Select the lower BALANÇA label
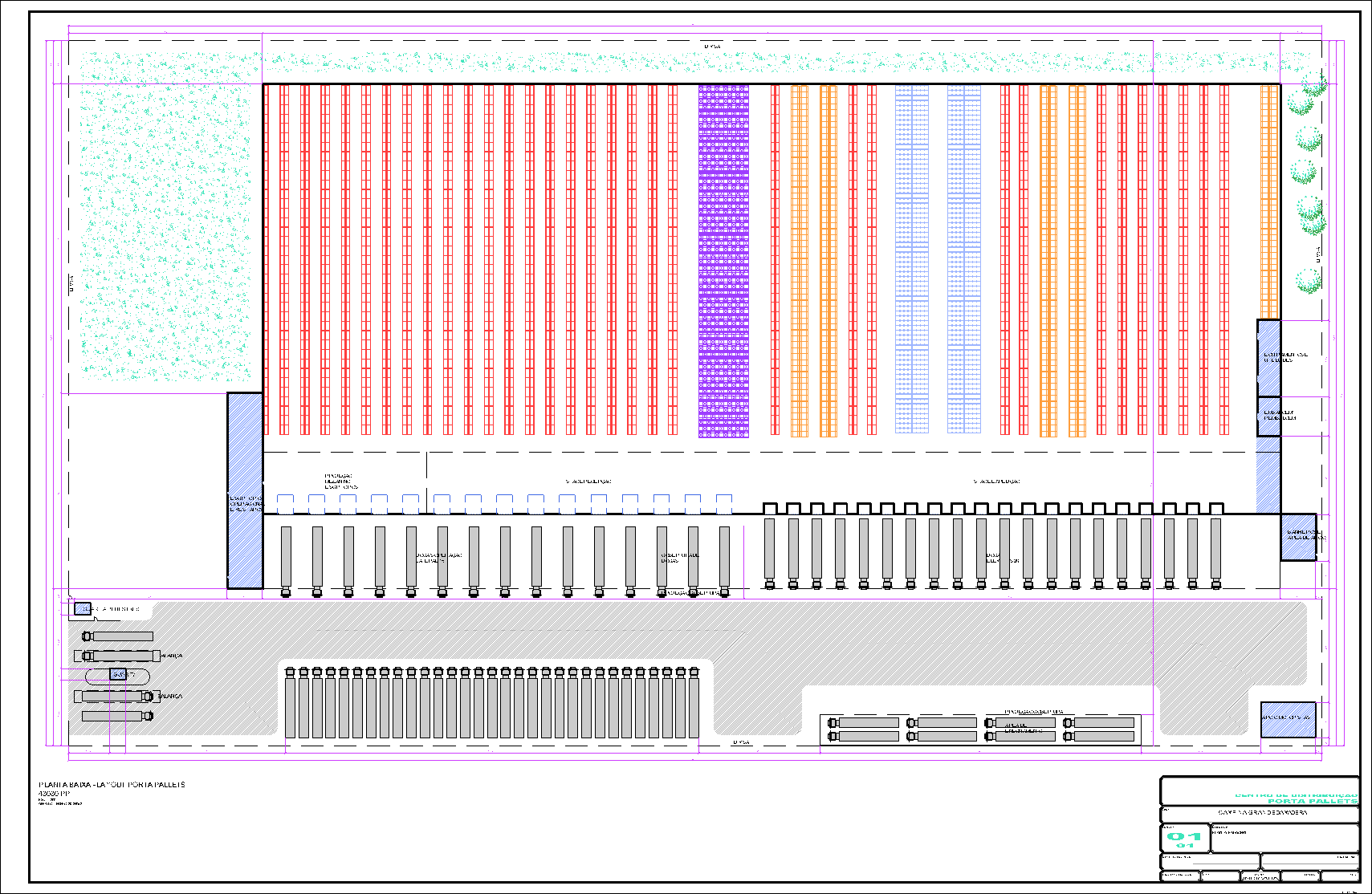The image size is (1372, 894). point(170,697)
